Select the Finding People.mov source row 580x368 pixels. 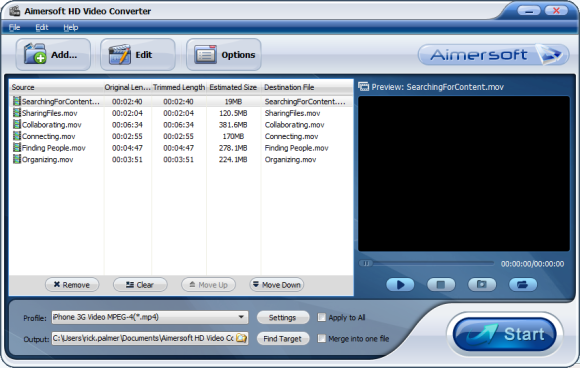(x=54, y=148)
